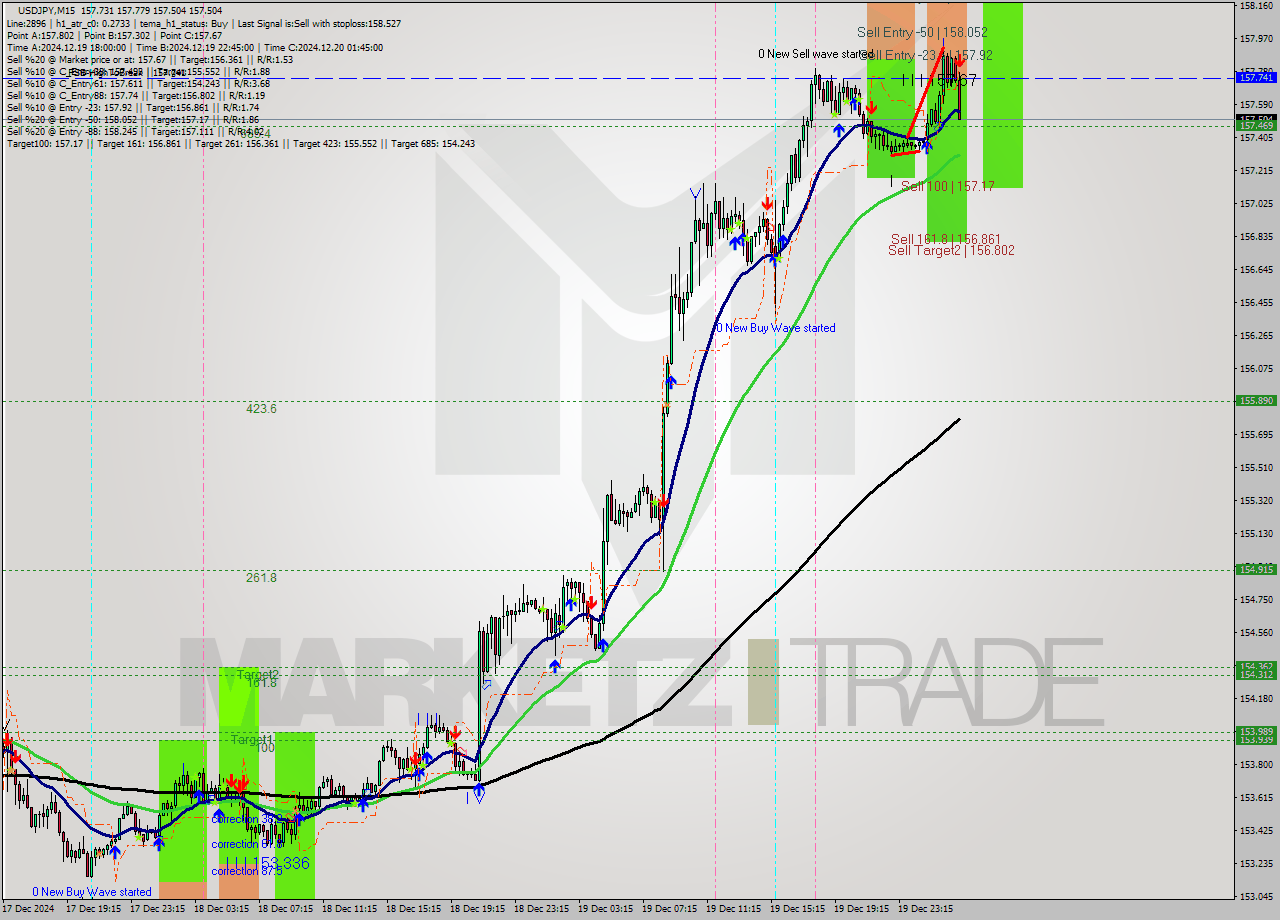Click the 'Point A:157.802' info text

39,35
